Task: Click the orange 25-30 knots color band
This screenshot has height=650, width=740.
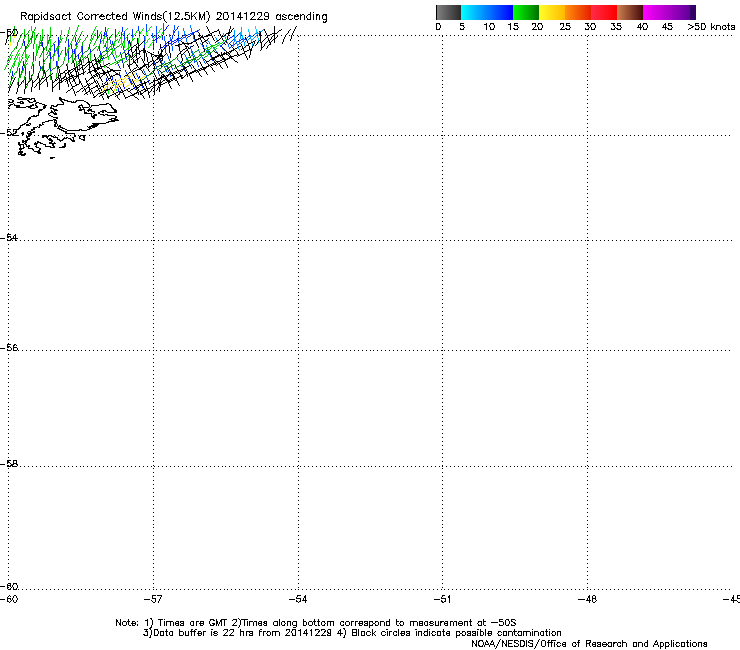Action: 578,12
